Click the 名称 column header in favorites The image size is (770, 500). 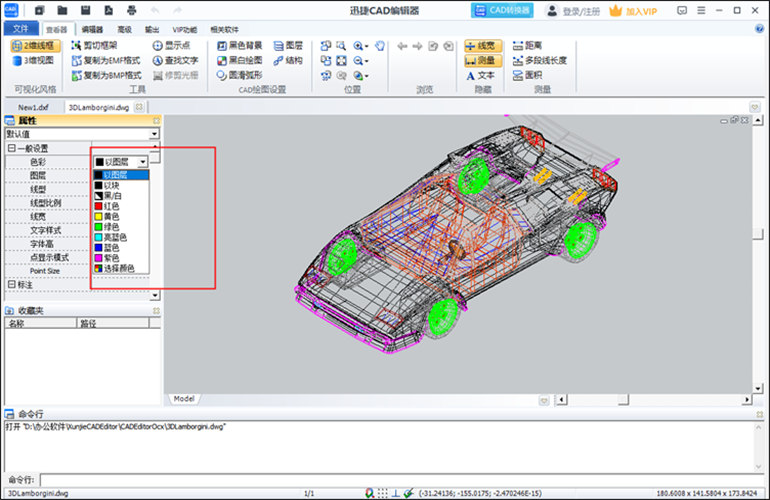point(41,323)
